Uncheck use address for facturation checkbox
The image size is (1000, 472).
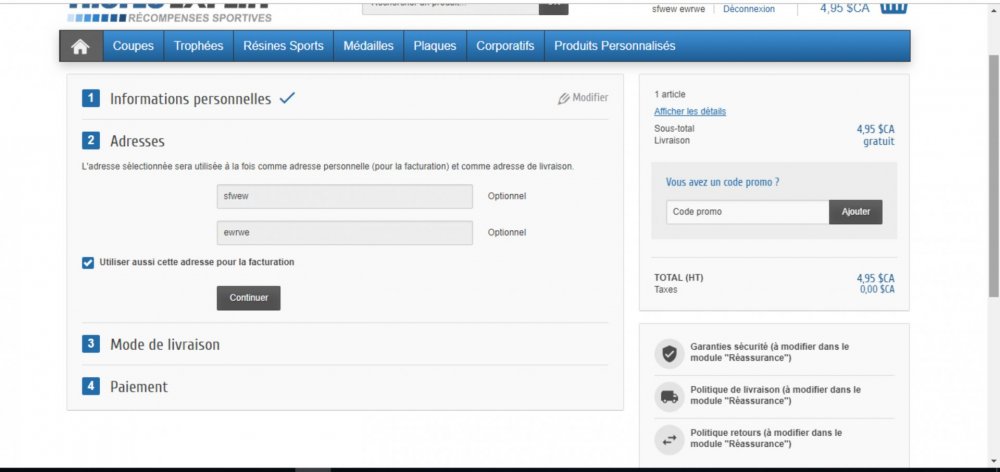(x=88, y=263)
